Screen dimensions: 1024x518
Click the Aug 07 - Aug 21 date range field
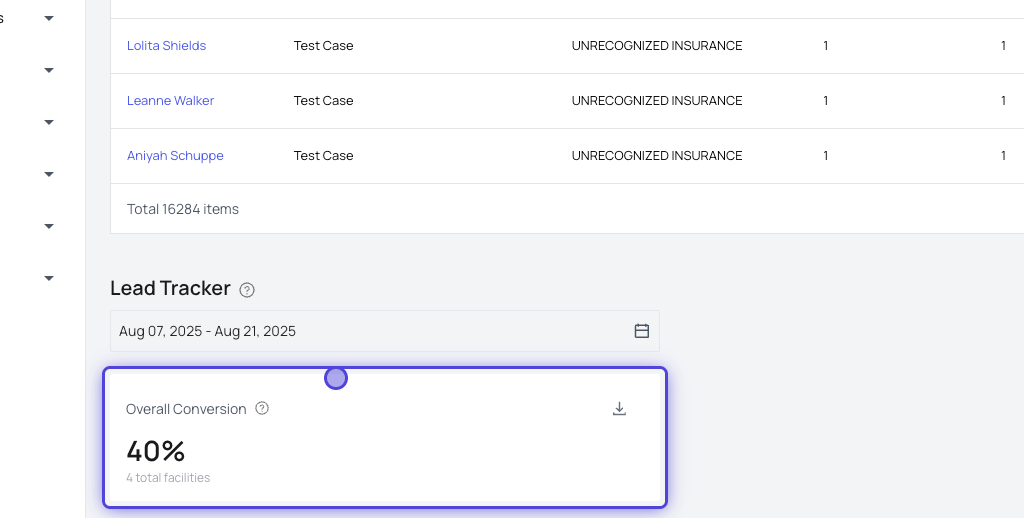[370, 331]
